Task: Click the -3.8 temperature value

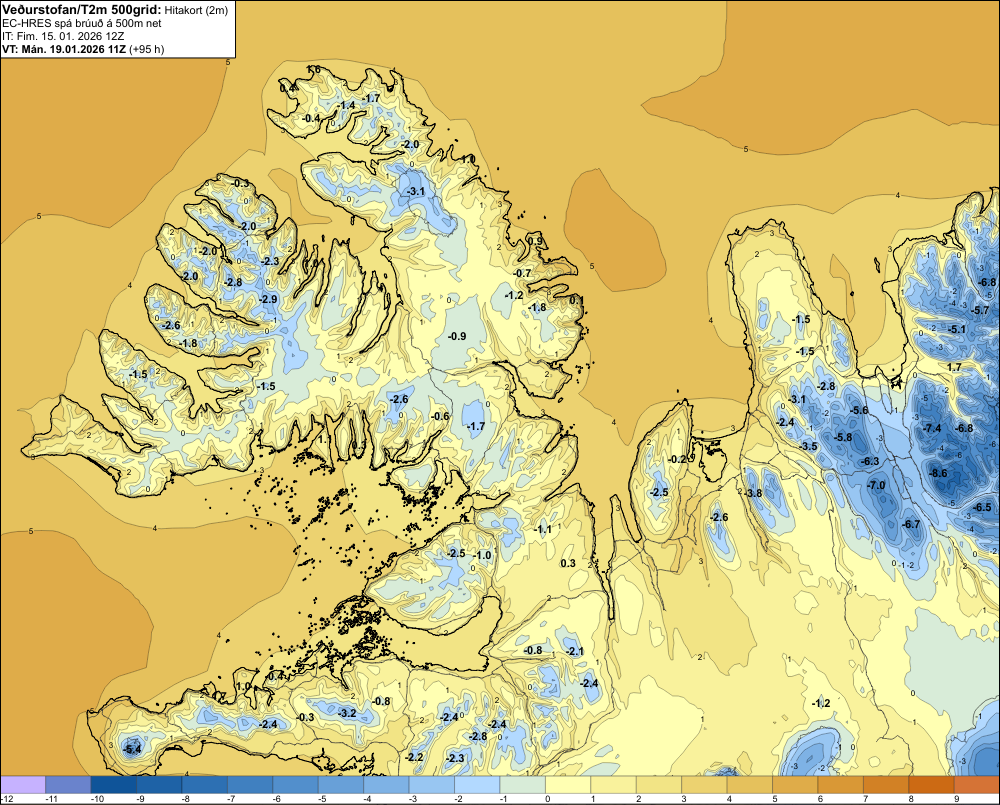Action: (753, 493)
